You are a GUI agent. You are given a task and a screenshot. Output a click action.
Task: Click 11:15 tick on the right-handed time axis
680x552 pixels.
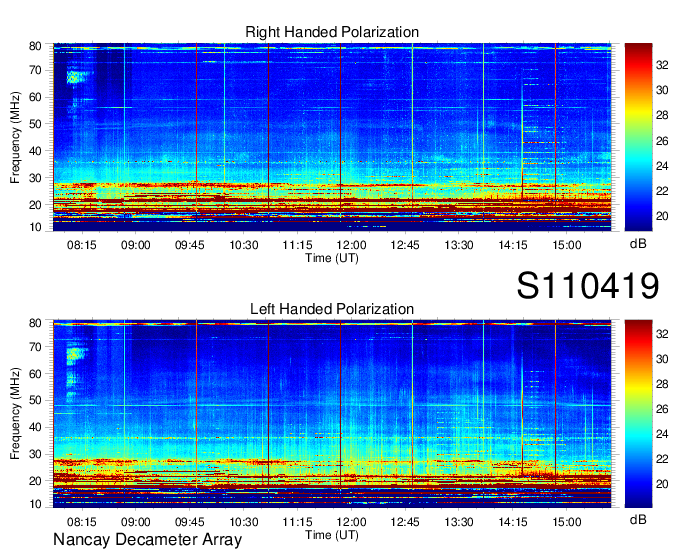[298, 245]
